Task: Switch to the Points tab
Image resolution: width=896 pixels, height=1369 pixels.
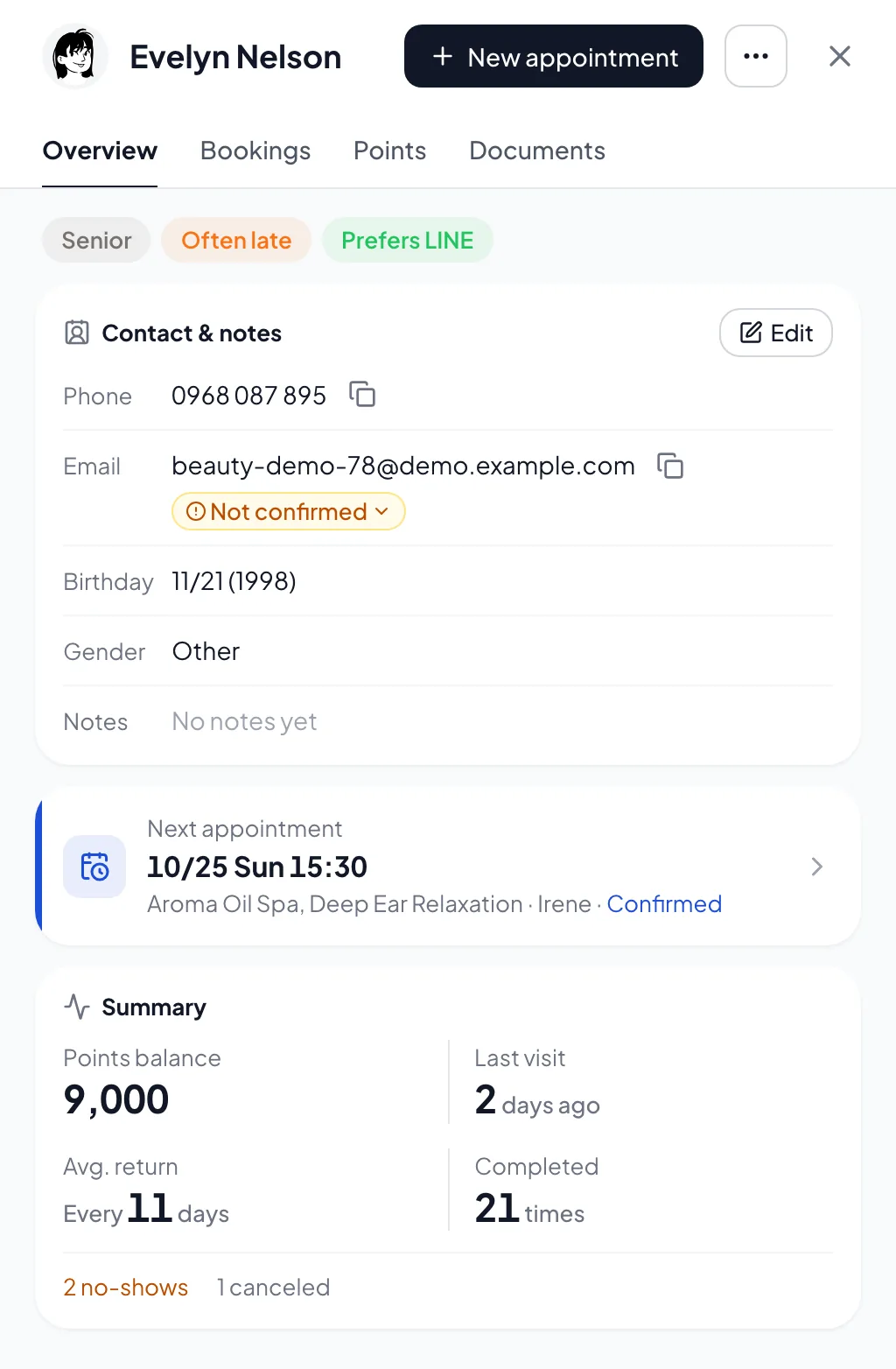Action: [x=390, y=151]
